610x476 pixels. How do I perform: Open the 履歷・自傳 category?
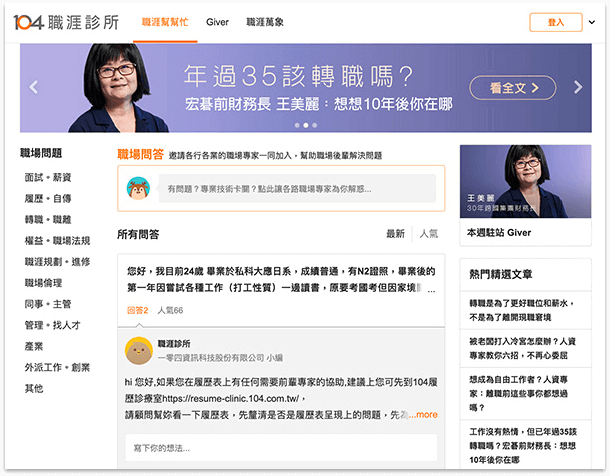coord(48,198)
